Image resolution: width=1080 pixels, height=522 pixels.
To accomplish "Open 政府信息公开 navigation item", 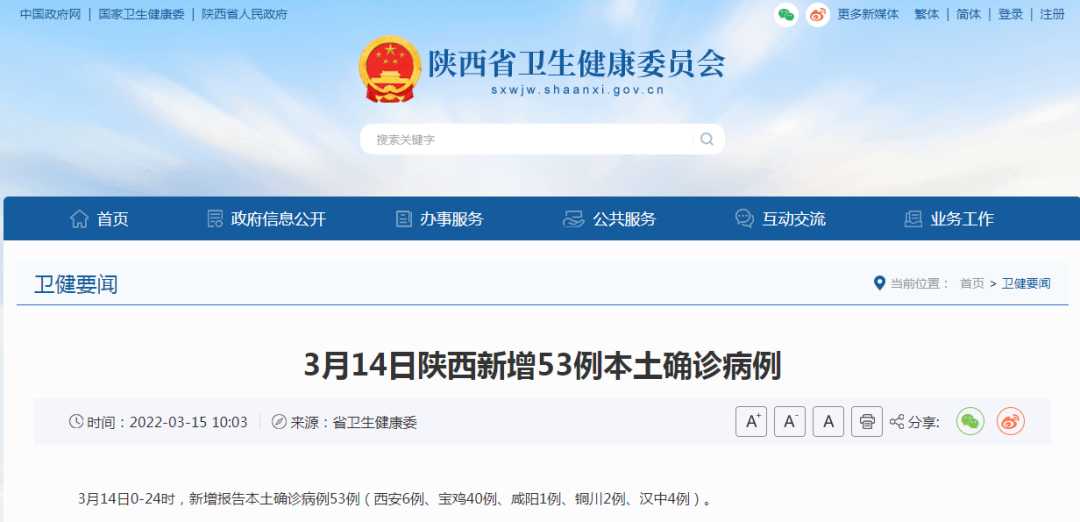I will click(266, 219).
